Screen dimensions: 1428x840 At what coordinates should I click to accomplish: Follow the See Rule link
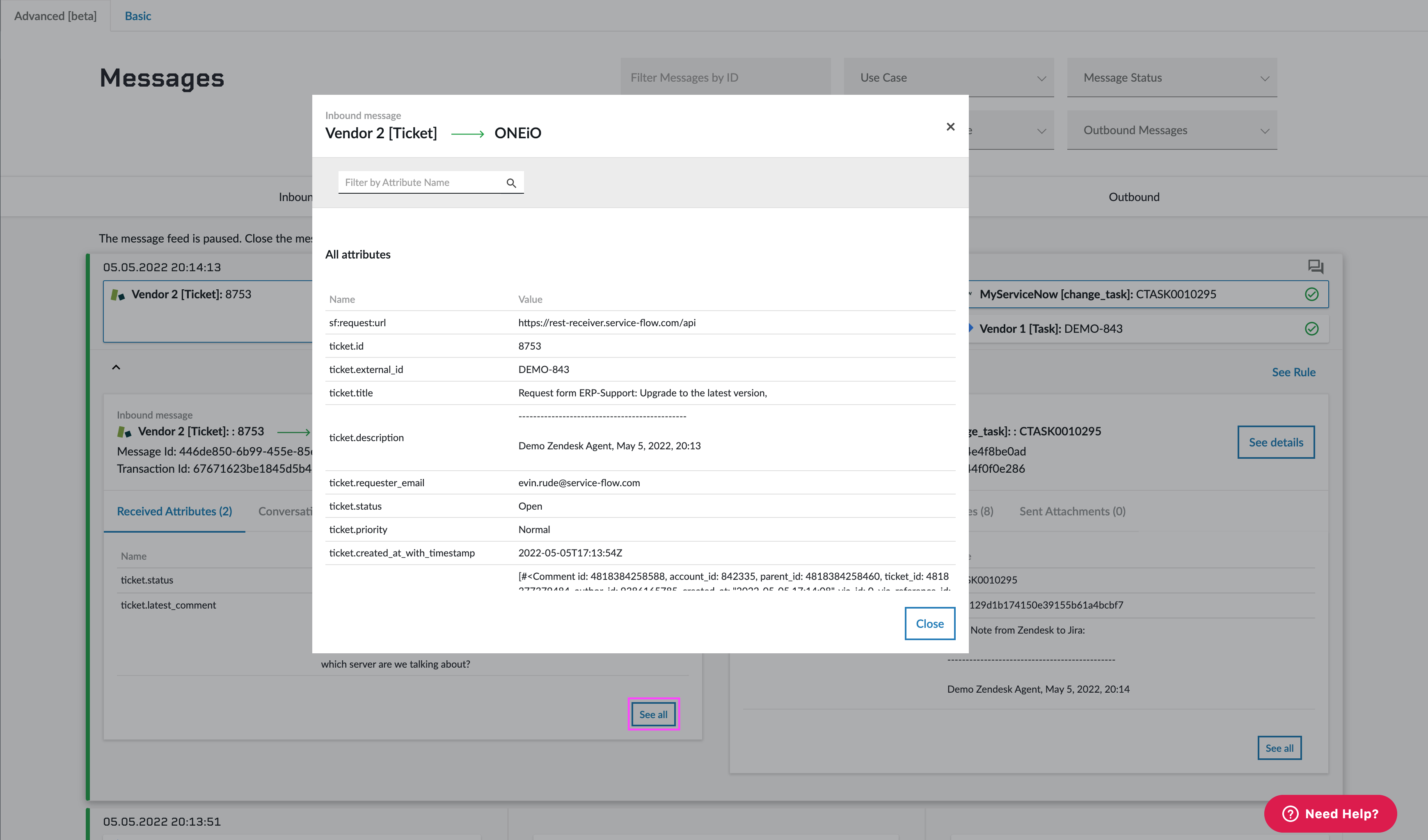click(1294, 372)
